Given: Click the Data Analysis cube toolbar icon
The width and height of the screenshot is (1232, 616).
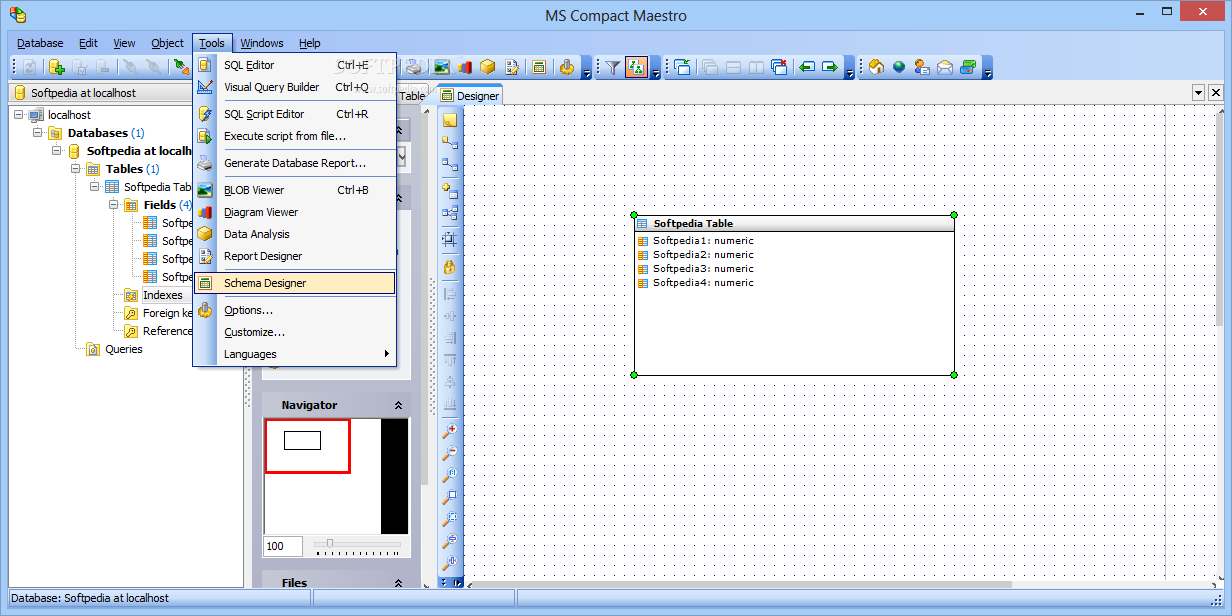Looking at the screenshot, I should [x=487, y=67].
